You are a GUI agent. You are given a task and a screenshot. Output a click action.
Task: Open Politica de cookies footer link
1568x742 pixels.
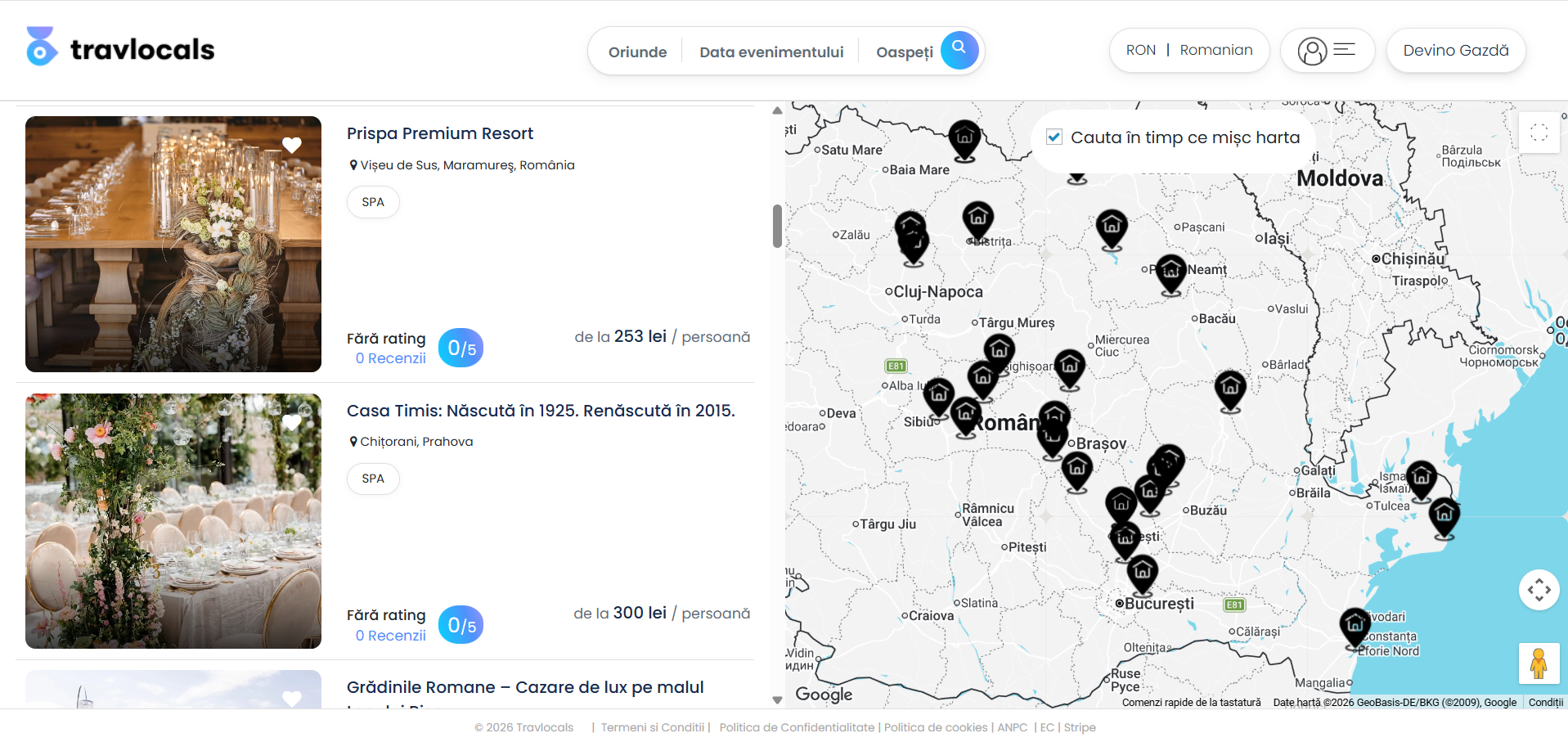pyautogui.click(x=936, y=727)
